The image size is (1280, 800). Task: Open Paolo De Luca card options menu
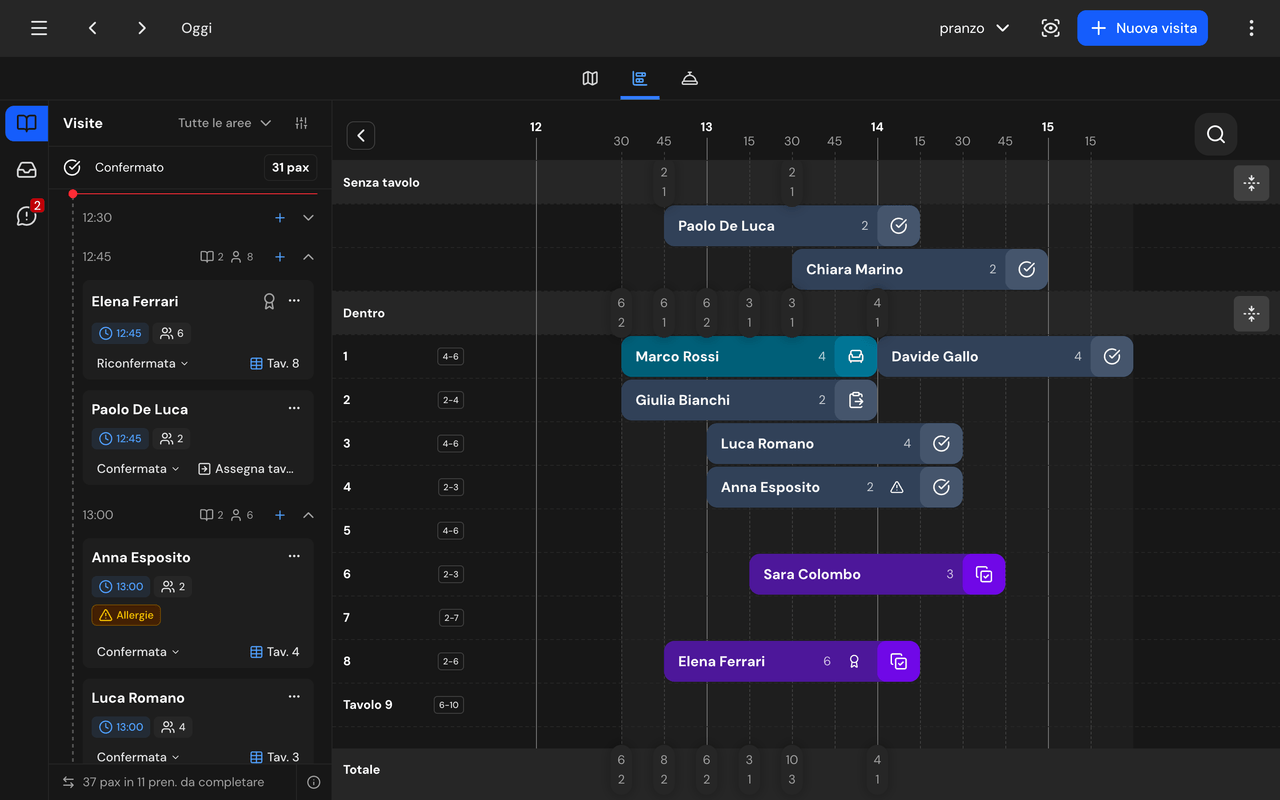click(294, 409)
